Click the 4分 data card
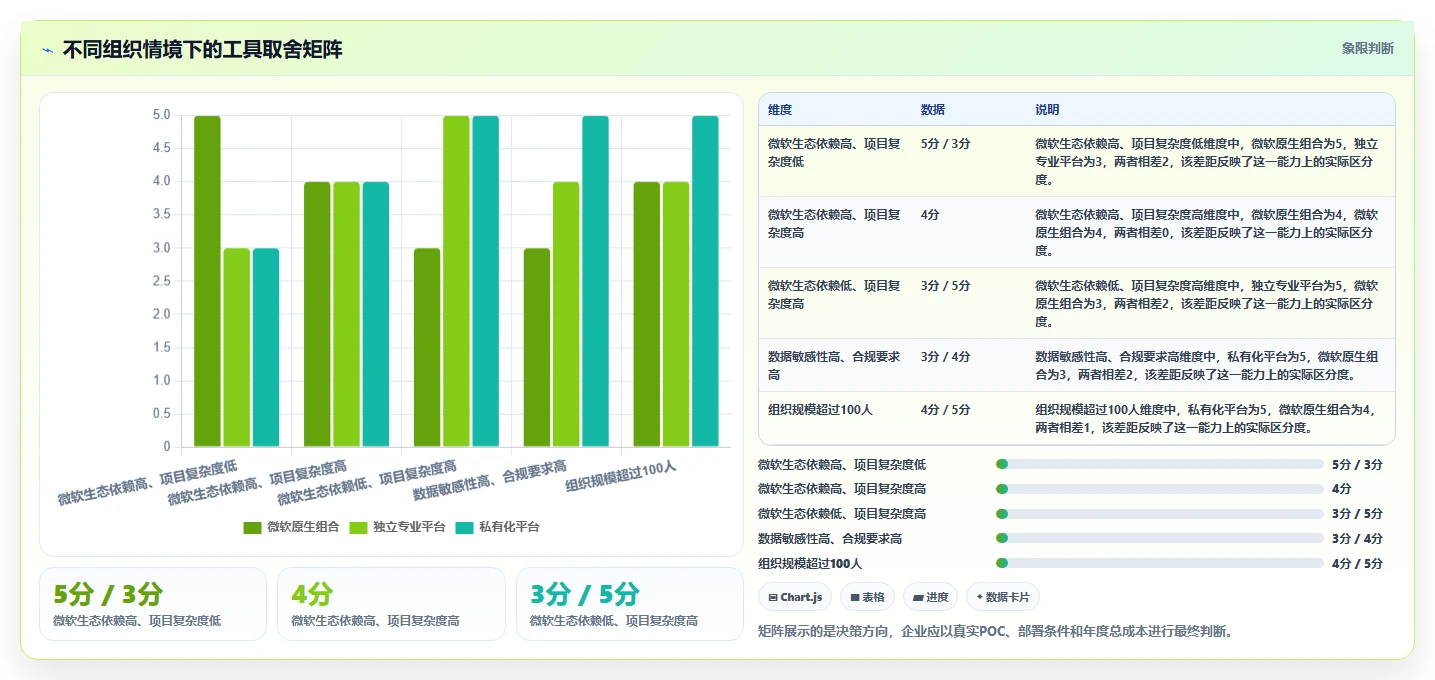Screen dimensions: 1435x680 coord(391,604)
